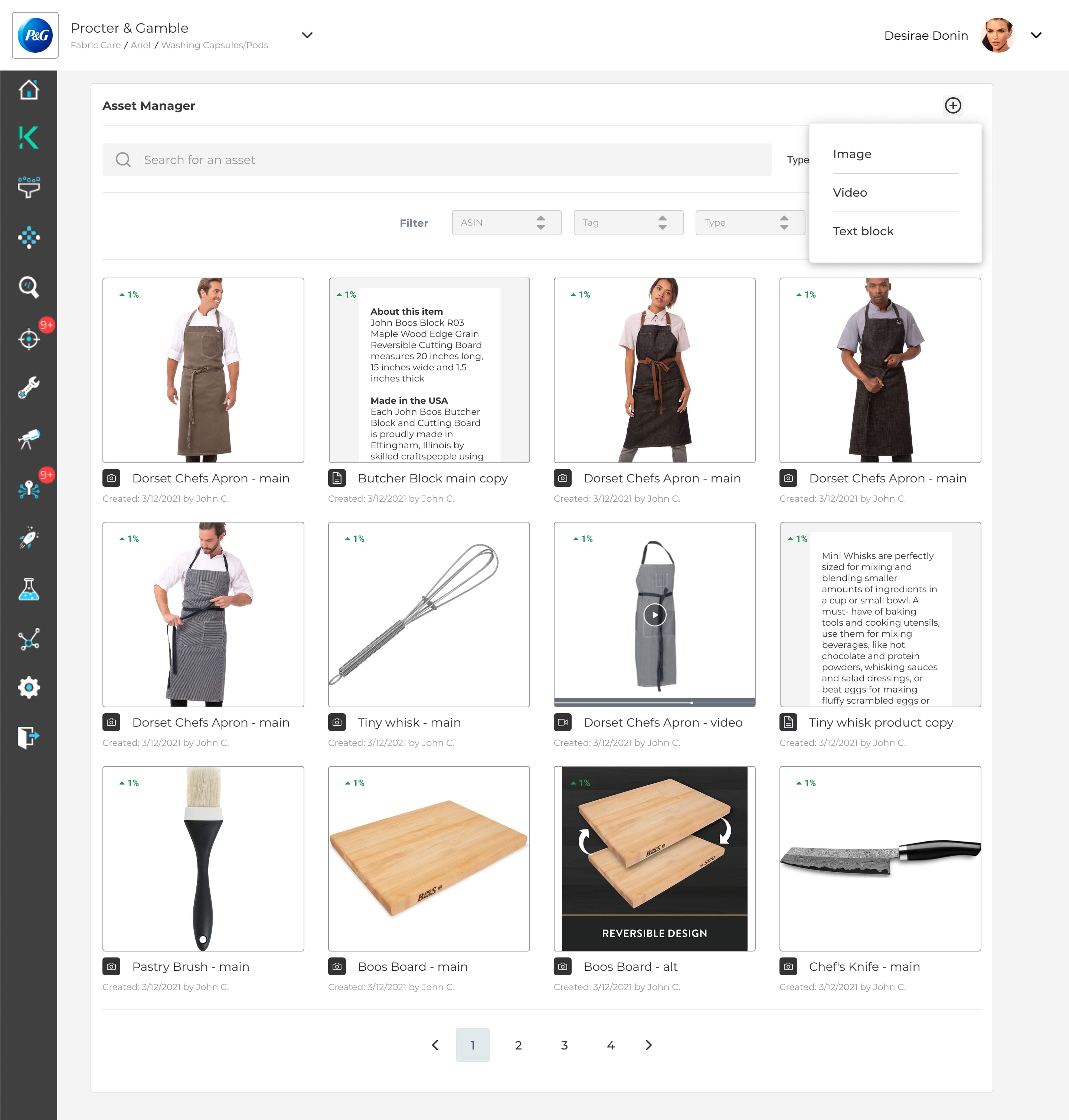
Task: Click the add asset plus button
Action: coord(953,105)
